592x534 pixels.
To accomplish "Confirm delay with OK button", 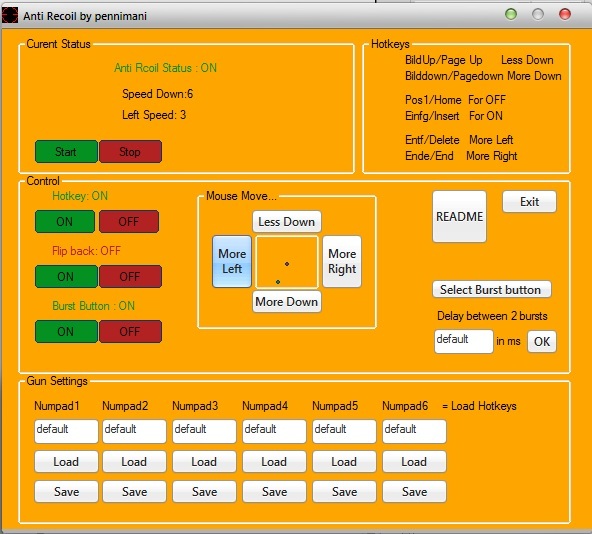I will click(541, 341).
